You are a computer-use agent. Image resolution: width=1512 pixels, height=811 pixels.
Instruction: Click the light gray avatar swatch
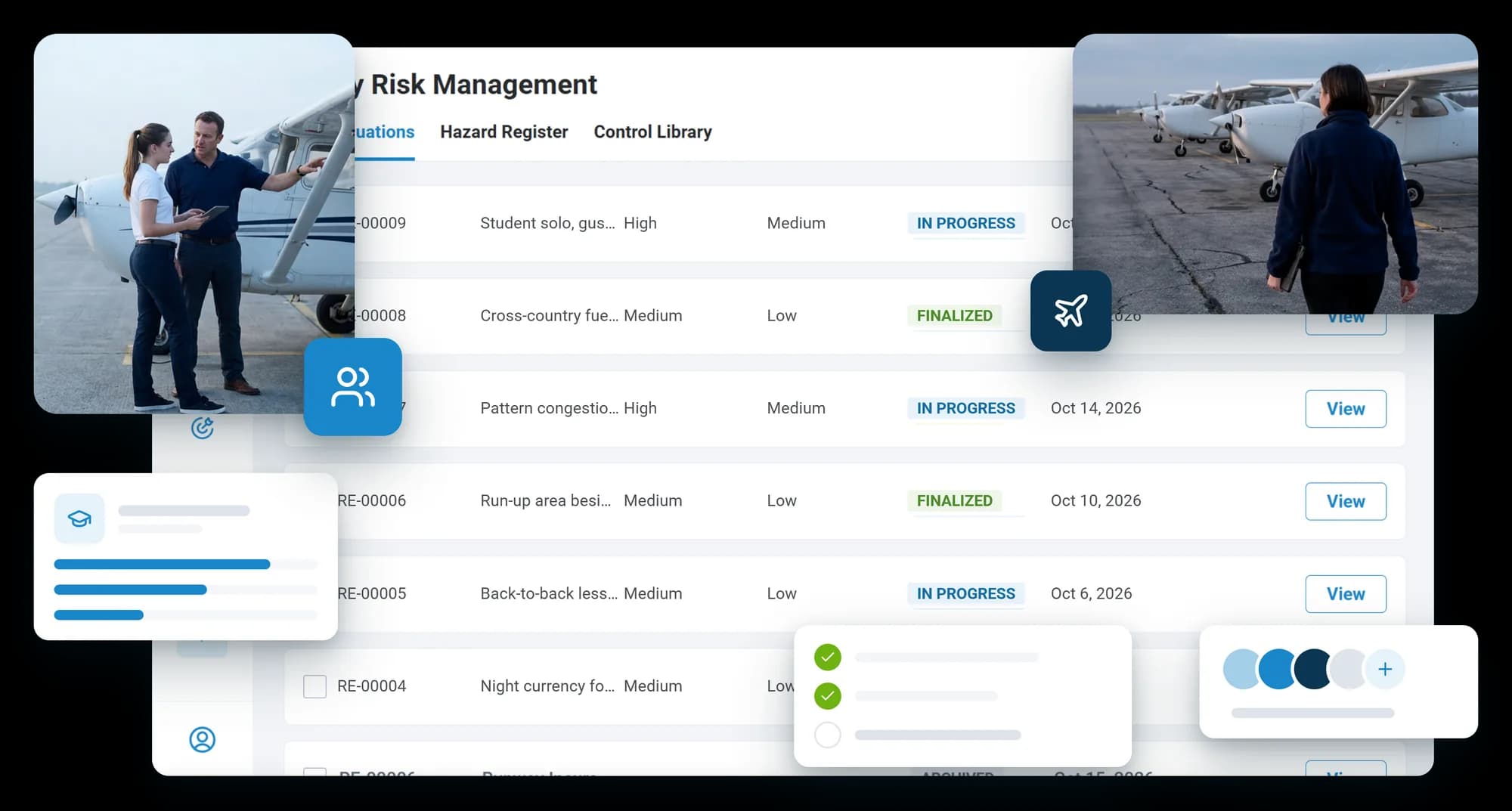[x=1349, y=669]
